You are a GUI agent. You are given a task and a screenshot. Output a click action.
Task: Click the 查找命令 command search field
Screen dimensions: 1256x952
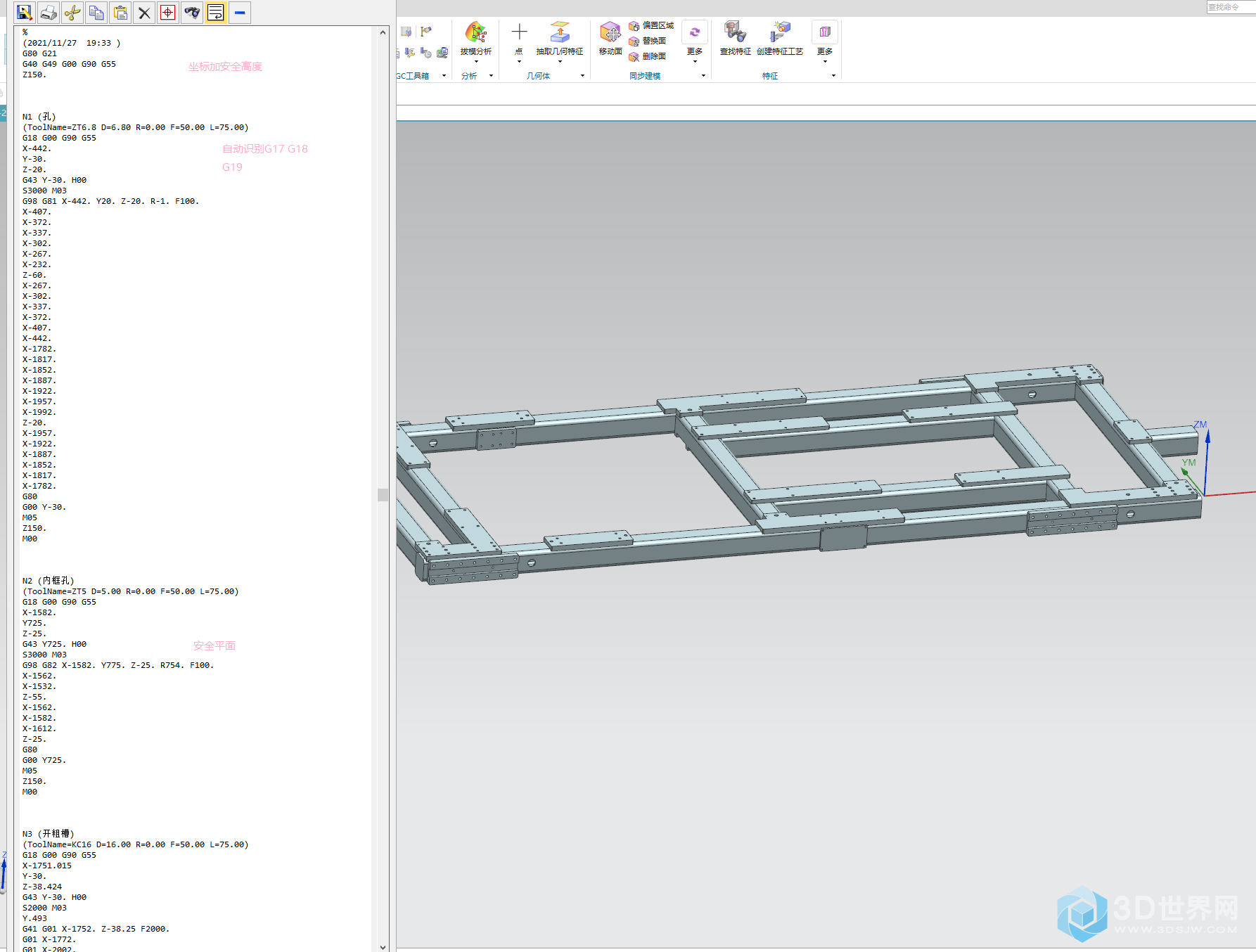1231,7
